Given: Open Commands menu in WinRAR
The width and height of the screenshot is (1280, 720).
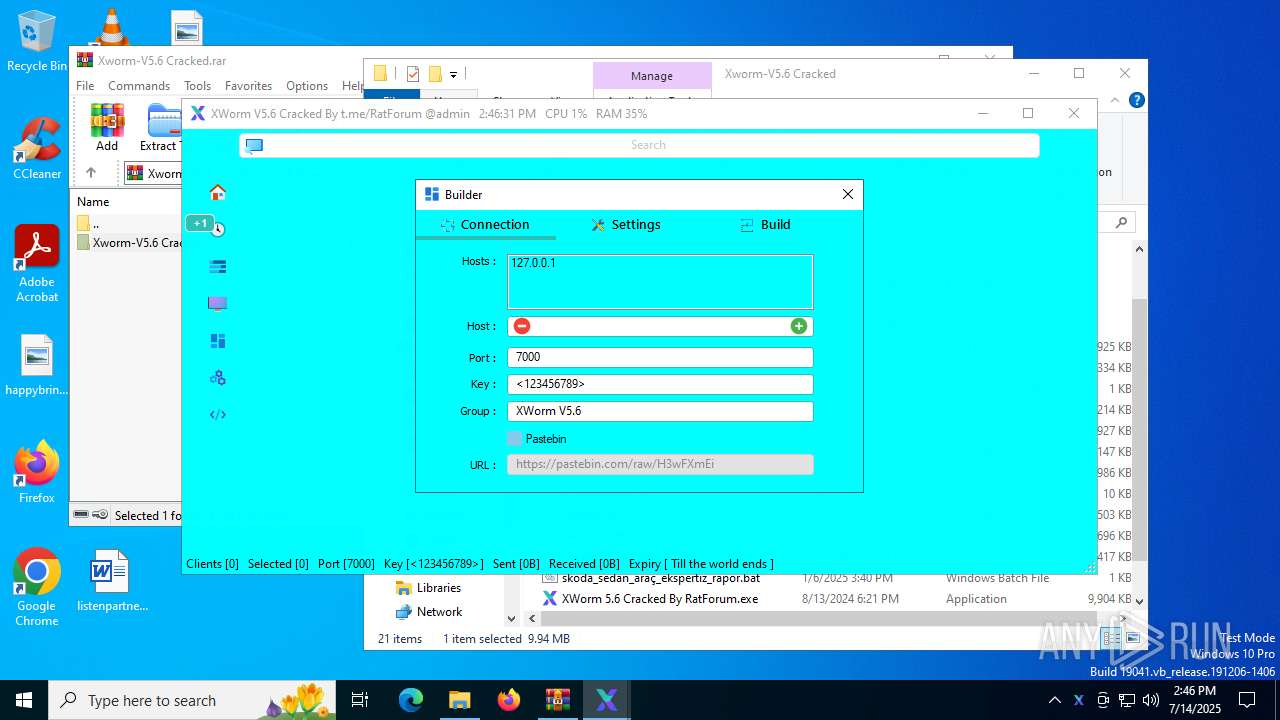Looking at the screenshot, I should (139, 86).
